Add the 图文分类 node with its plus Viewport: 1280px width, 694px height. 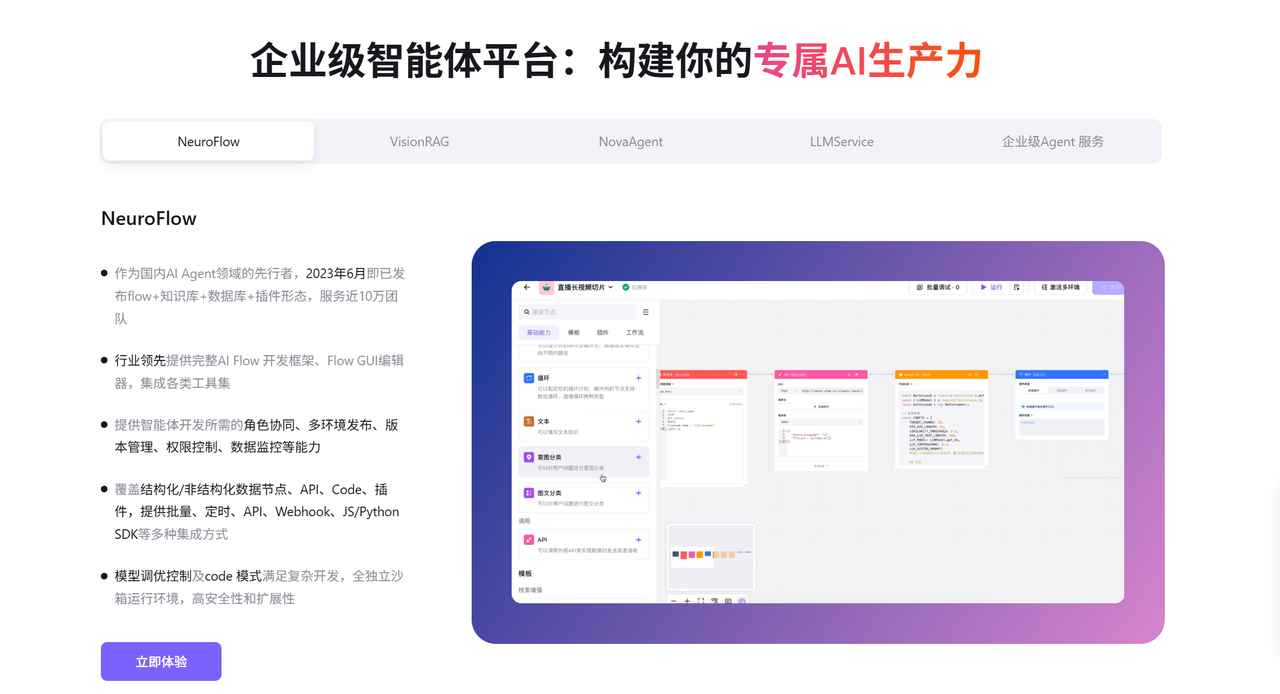638,493
